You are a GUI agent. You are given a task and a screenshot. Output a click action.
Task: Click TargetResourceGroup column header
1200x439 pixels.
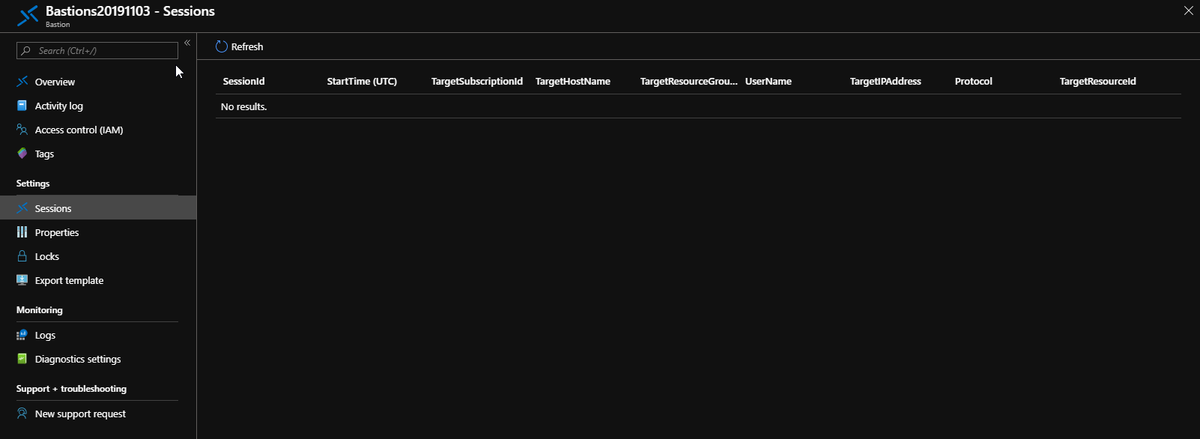(690, 81)
